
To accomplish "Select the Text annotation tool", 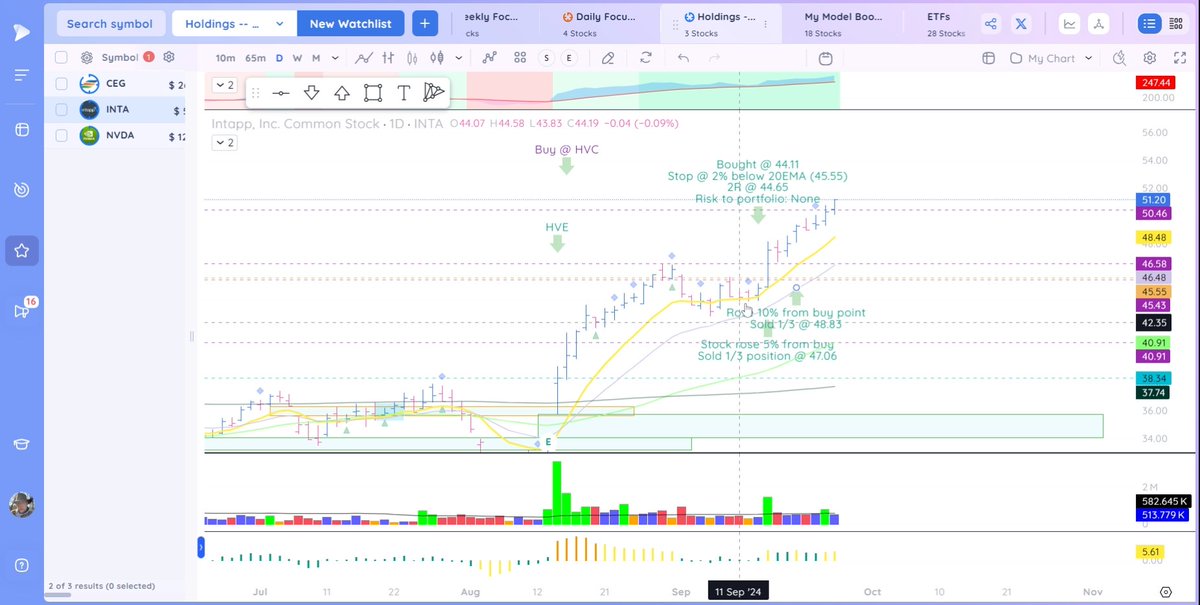I will (404, 92).
